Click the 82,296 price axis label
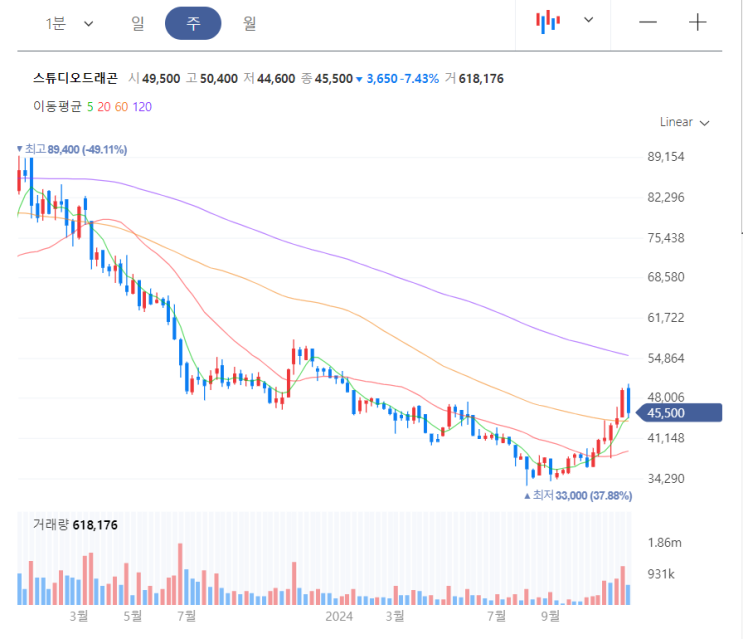Screen dimensions: 743x639 click(x=666, y=197)
